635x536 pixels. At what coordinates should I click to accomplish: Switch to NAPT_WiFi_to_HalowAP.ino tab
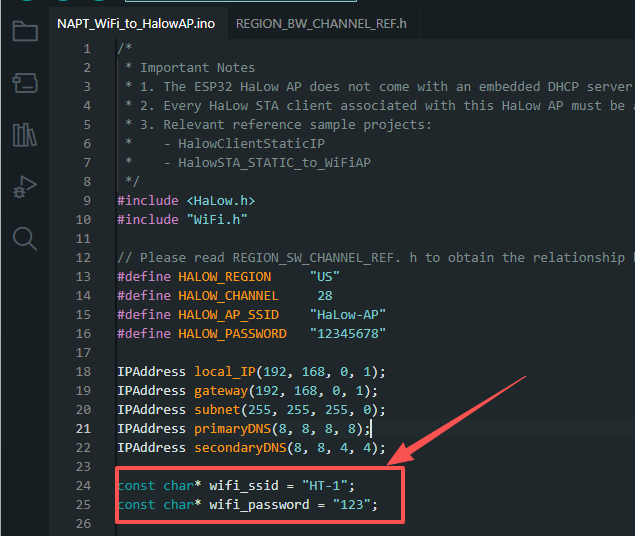click(136, 24)
